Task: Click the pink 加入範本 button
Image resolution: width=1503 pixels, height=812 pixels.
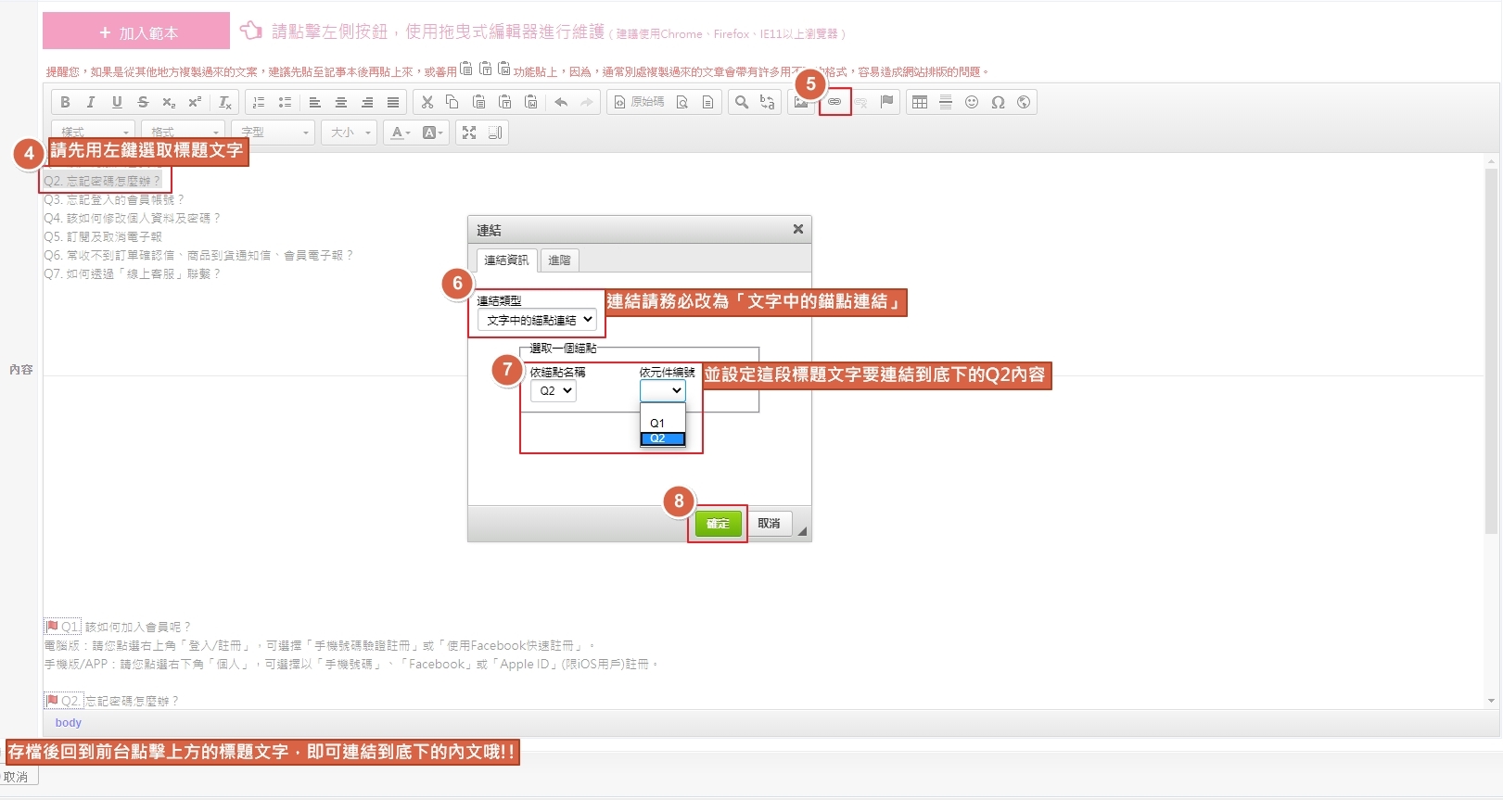Action: coord(136,32)
